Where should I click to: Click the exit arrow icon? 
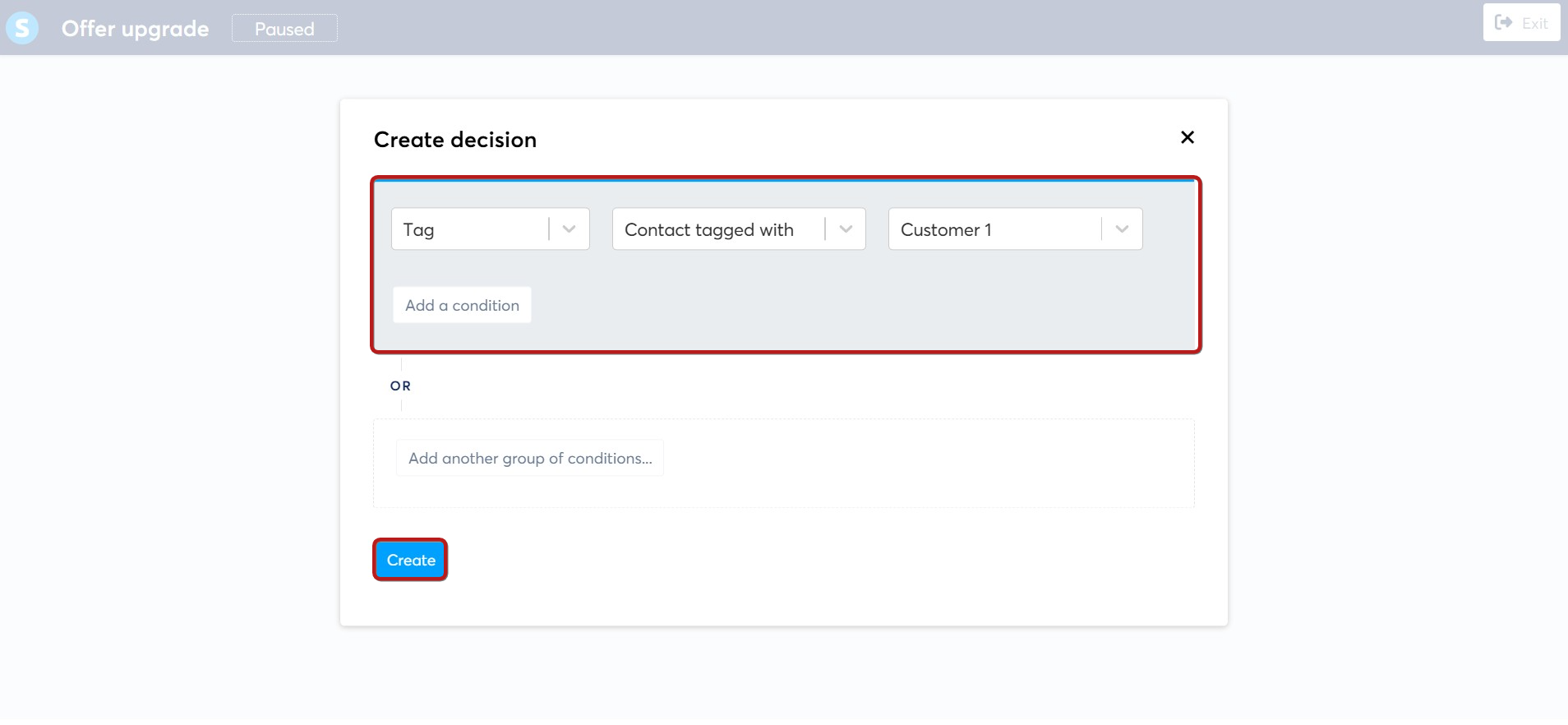(x=1503, y=22)
